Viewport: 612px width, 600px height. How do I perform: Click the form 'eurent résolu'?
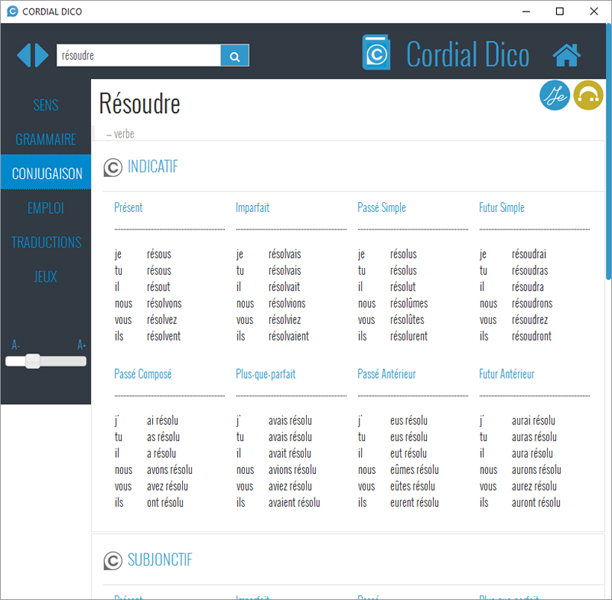415,503
